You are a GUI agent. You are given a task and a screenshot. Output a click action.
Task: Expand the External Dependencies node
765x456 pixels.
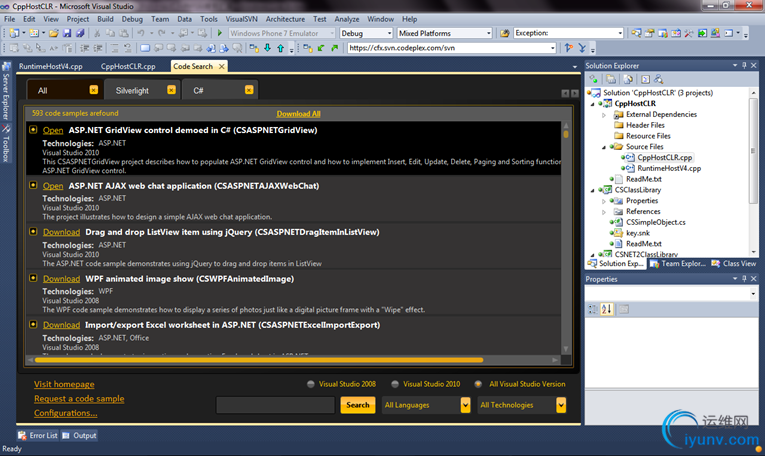[x=604, y=115]
